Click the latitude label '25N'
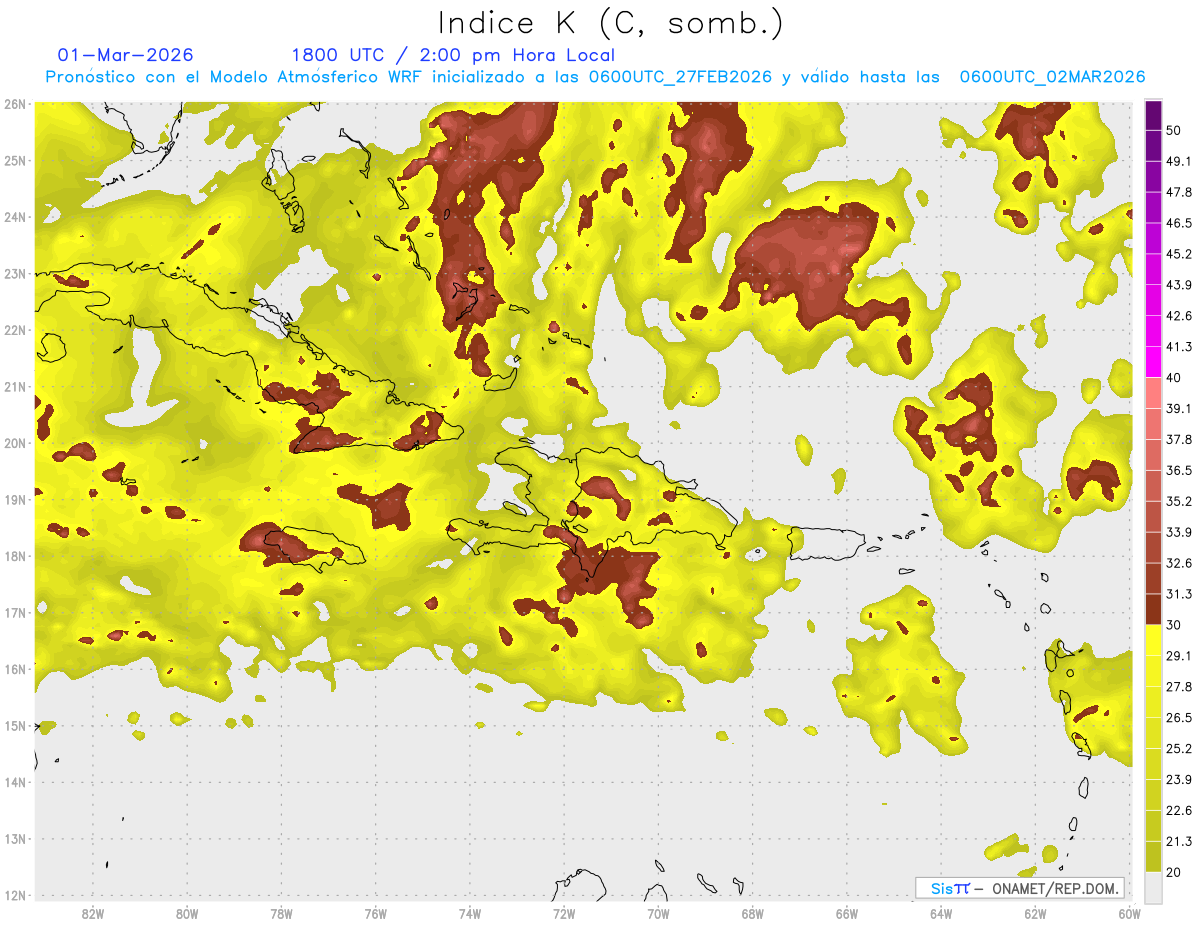 [x=15, y=161]
